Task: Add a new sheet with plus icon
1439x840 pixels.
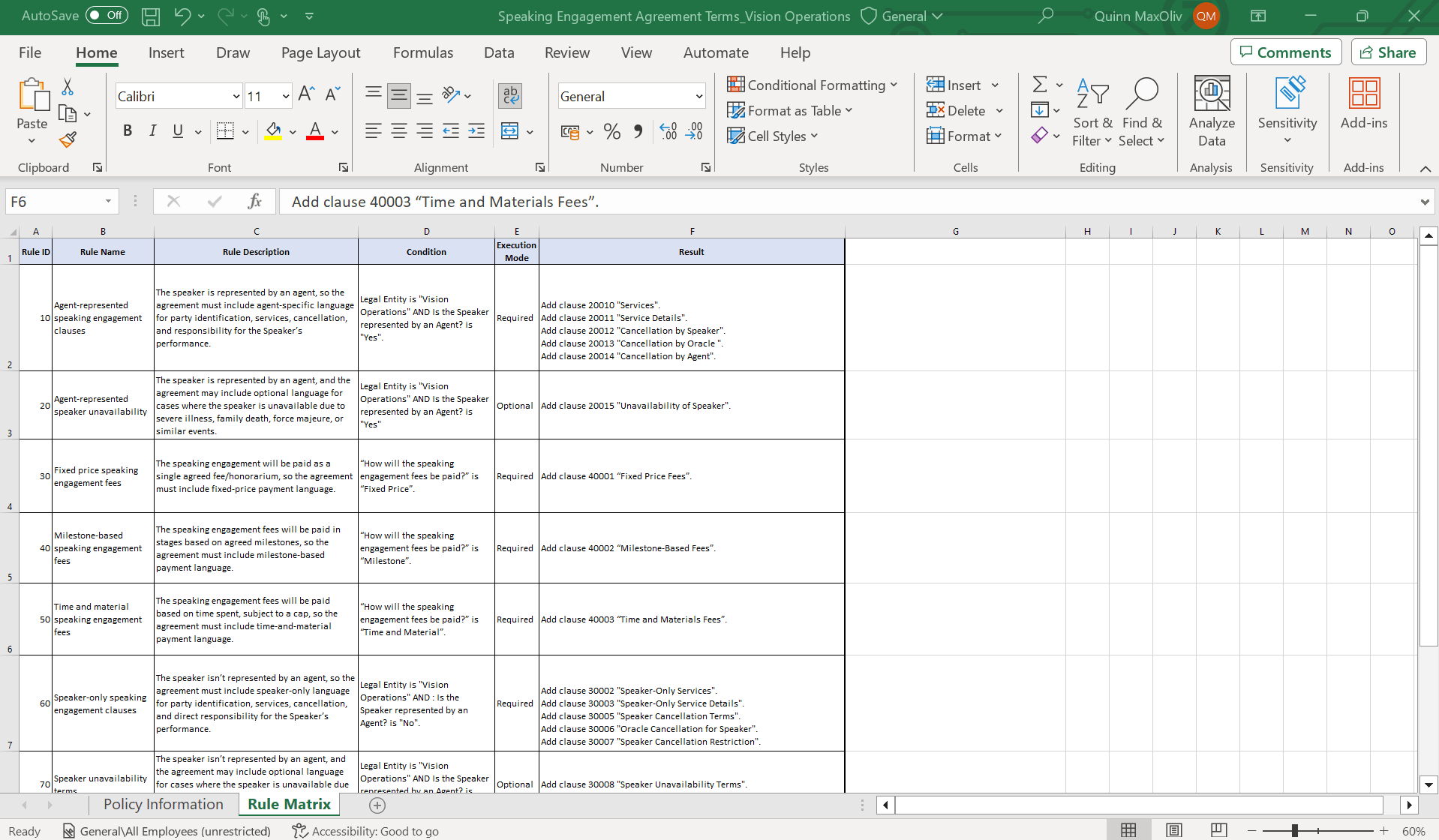Action: (377, 805)
